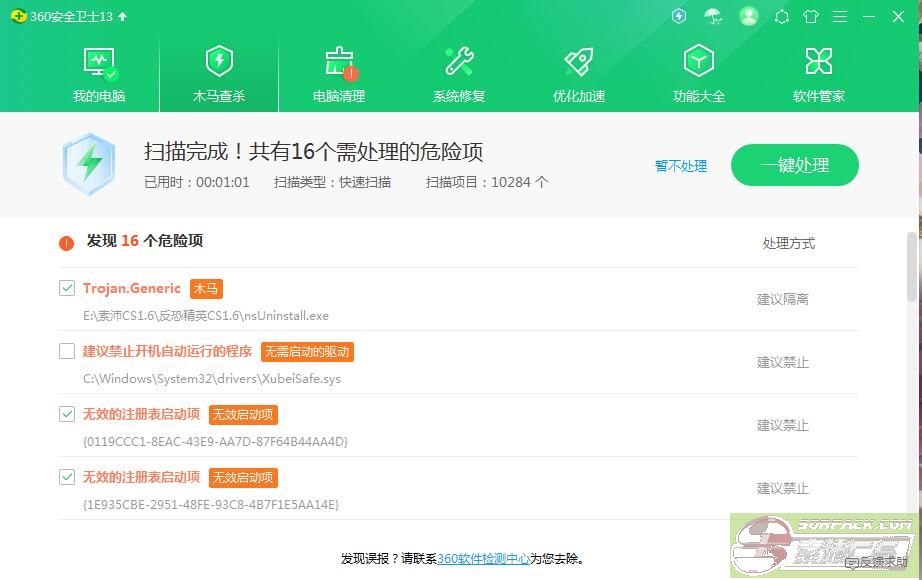Uncheck the Trojan.Generic checkbox

pyautogui.click(x=67, y=288)
